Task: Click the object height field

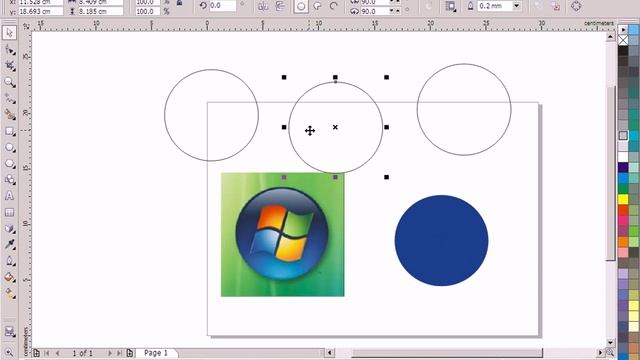Action: click(100, 11)
